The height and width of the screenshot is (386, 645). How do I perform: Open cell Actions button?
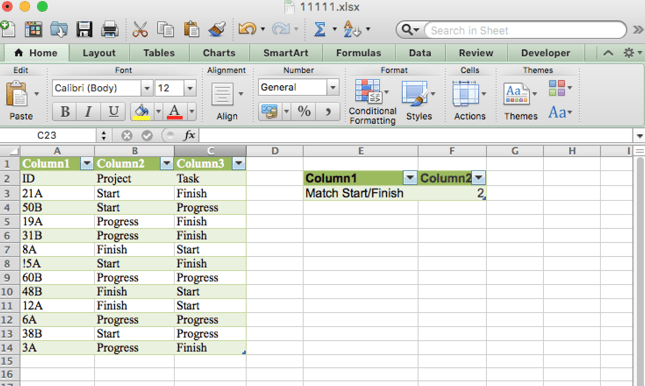tap(465, 94)
